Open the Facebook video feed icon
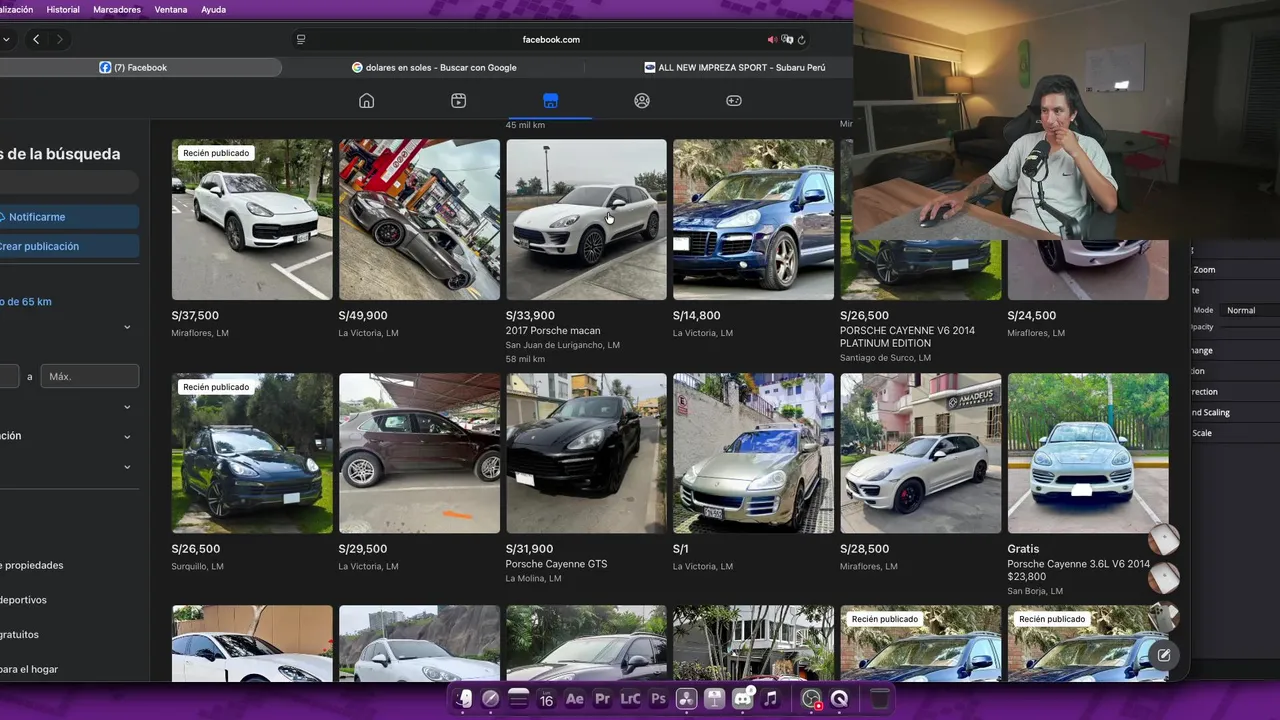The width and height of the screenshot is (1280, 720). click(458, 101)
